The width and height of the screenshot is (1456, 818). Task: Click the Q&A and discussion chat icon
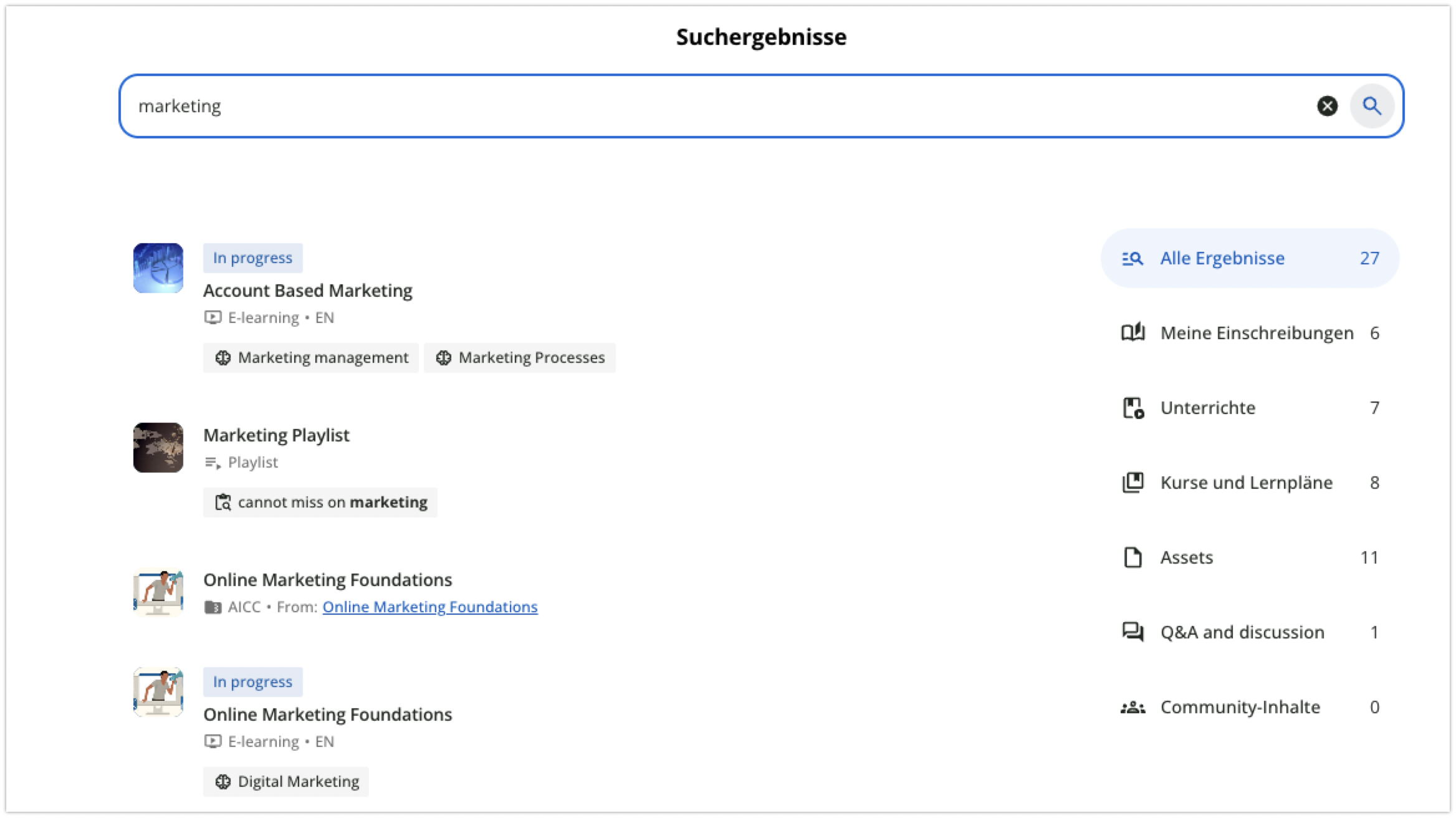[1133, 632]
